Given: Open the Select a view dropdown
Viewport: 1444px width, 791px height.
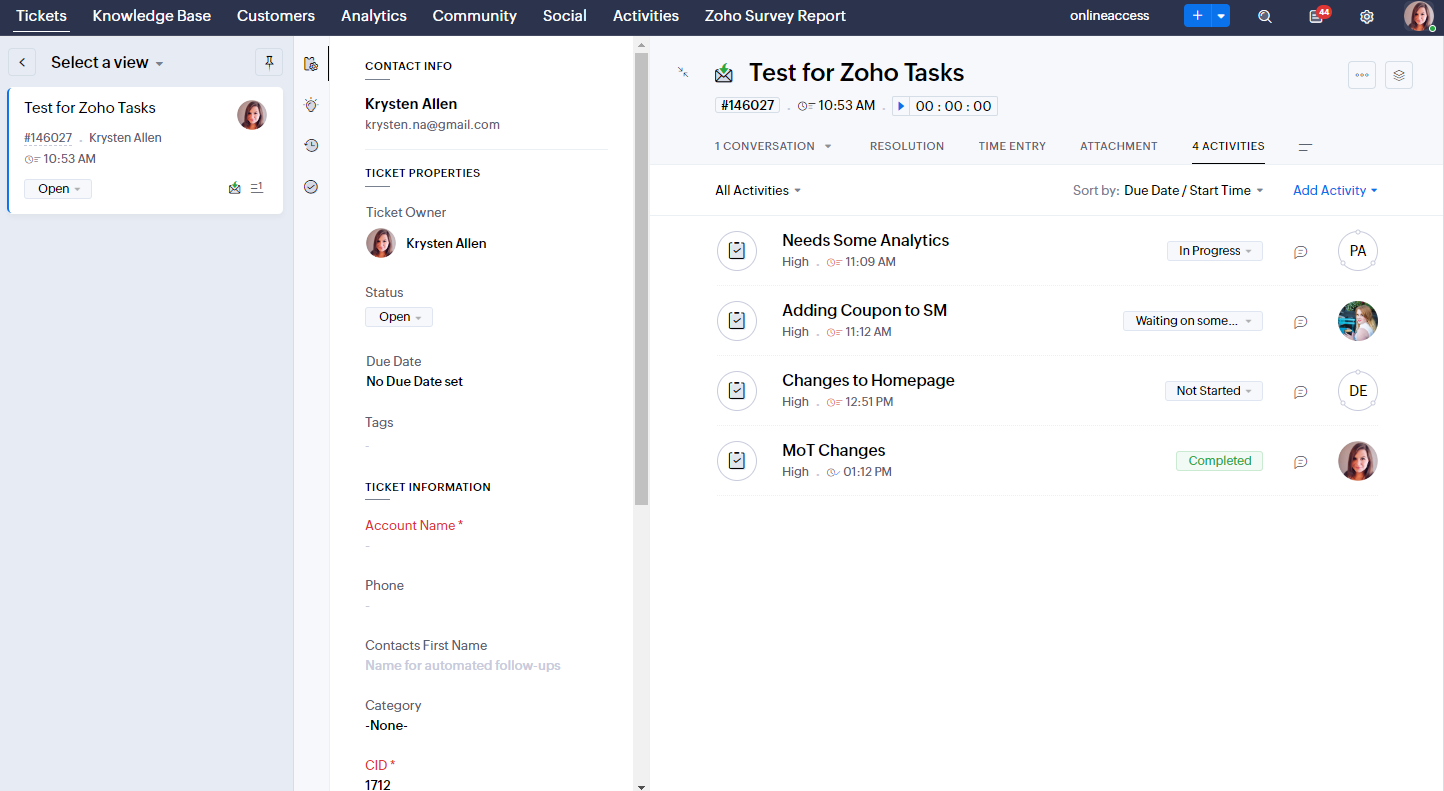Looking at the screenshot, I should coord(107,62).
